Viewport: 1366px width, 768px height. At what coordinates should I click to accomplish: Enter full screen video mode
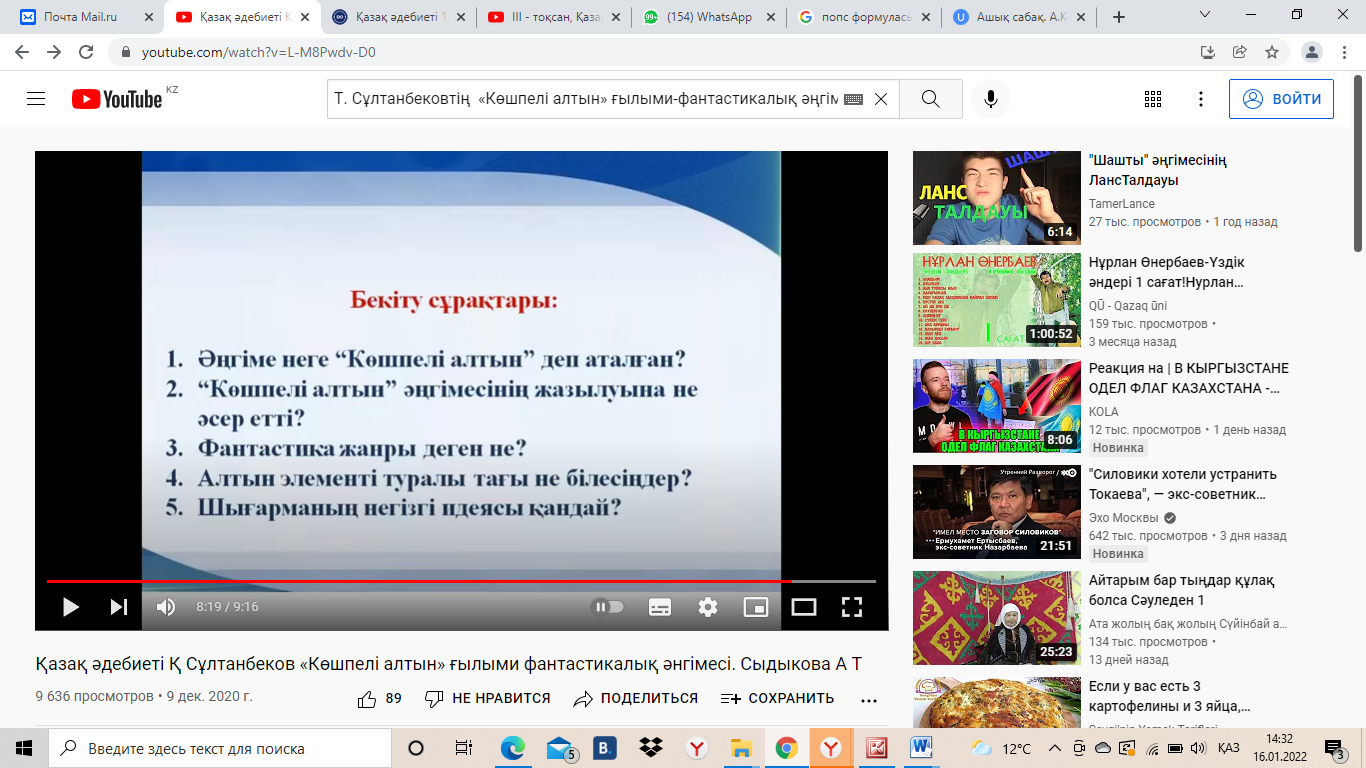click(x=852, y=606)
